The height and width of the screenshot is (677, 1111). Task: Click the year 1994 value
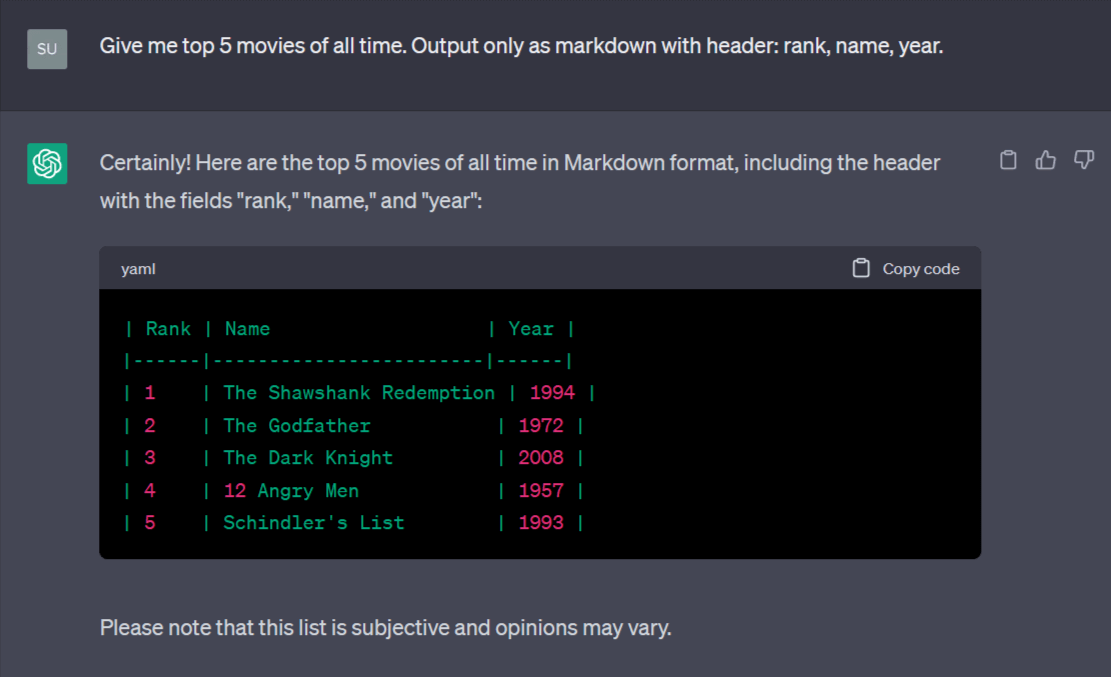[x=553, y=393]
